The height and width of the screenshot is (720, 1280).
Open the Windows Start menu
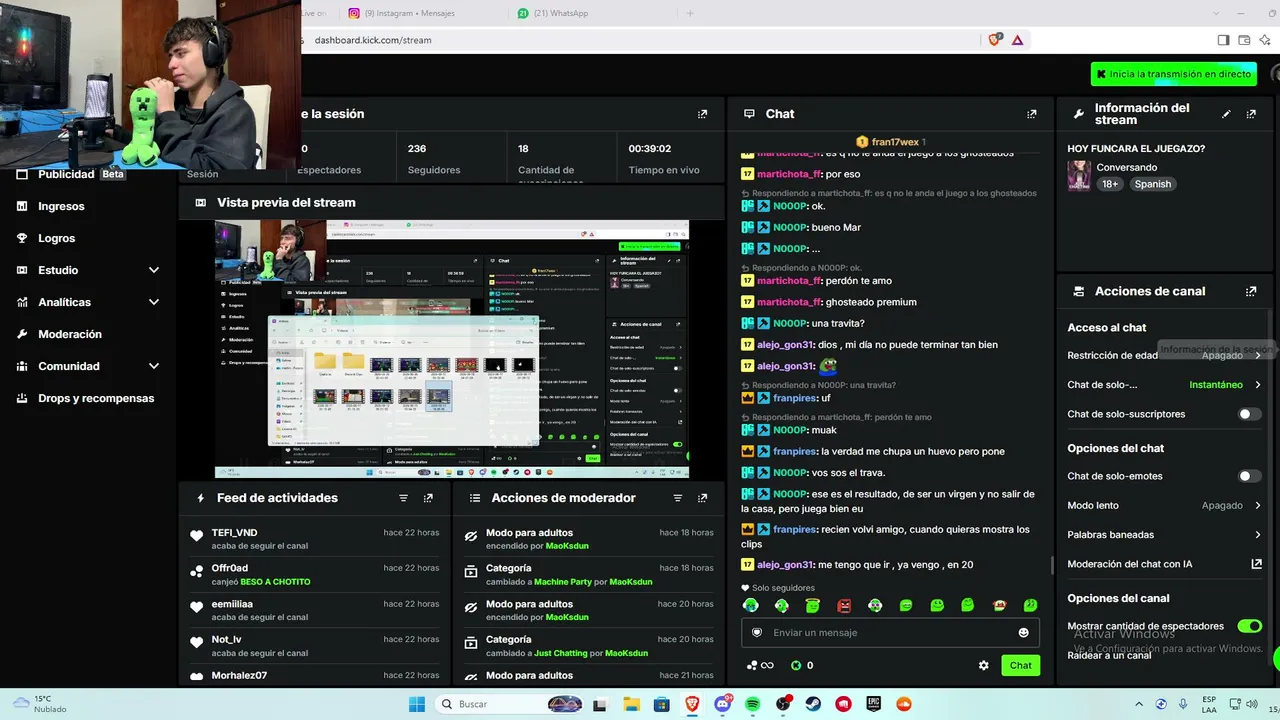[x=417, y=704]
